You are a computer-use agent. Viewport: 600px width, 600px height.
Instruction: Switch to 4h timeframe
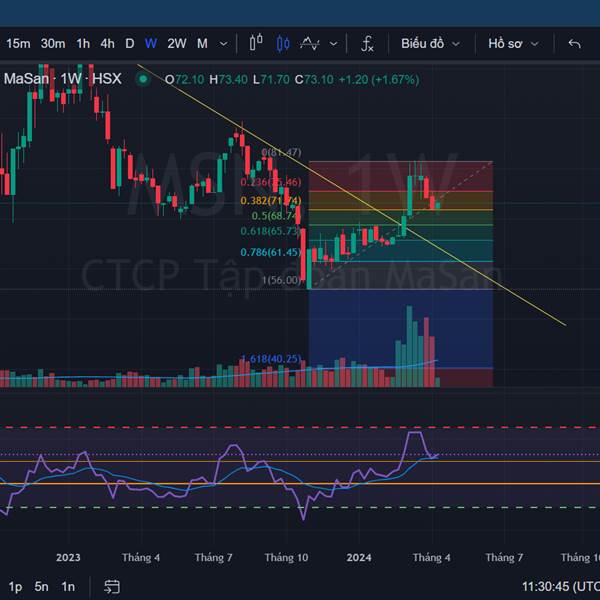click(108, 44)
